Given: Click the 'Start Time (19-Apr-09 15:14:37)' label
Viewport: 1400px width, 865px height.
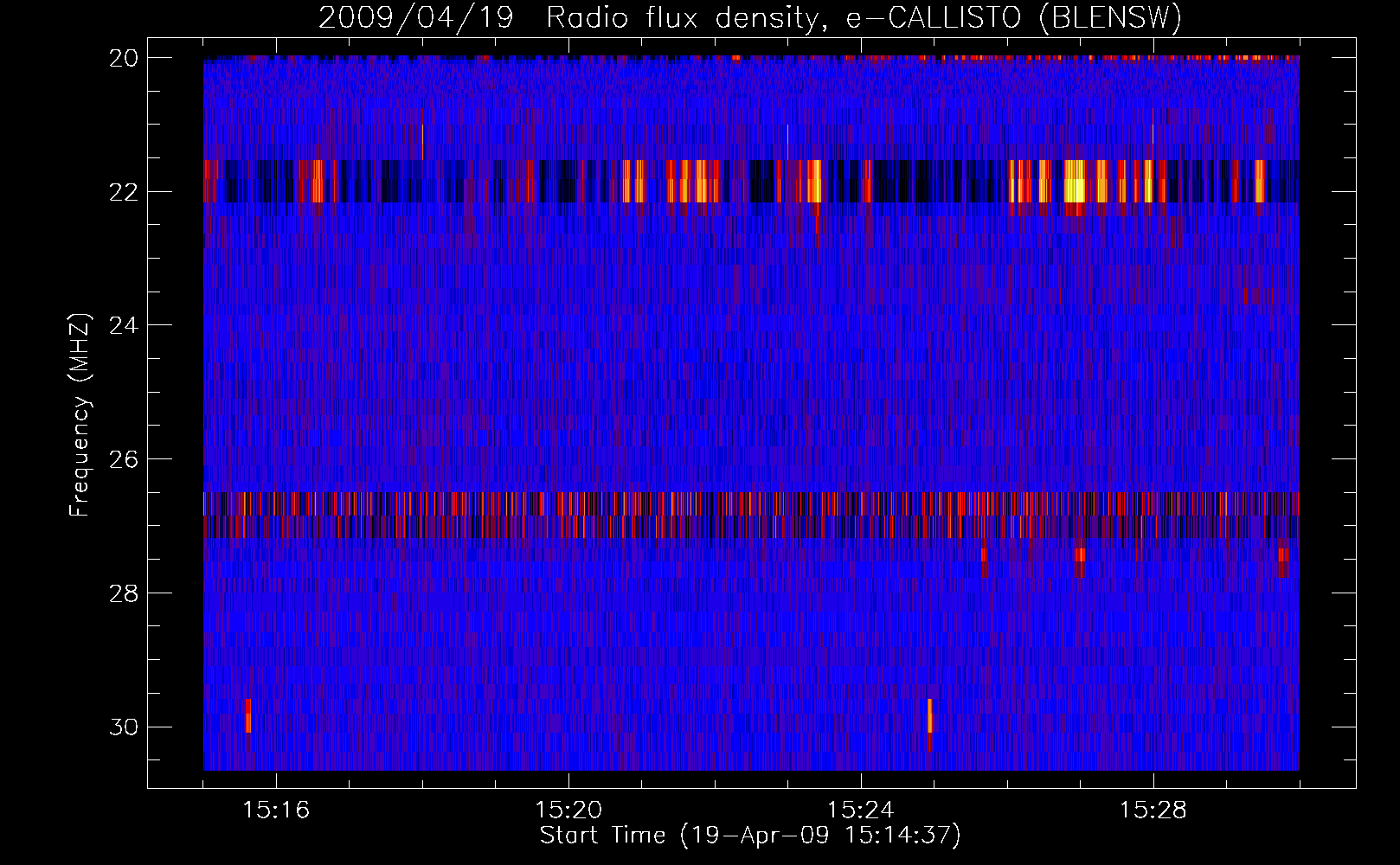Looking at the screenshot, I should 750,836.
